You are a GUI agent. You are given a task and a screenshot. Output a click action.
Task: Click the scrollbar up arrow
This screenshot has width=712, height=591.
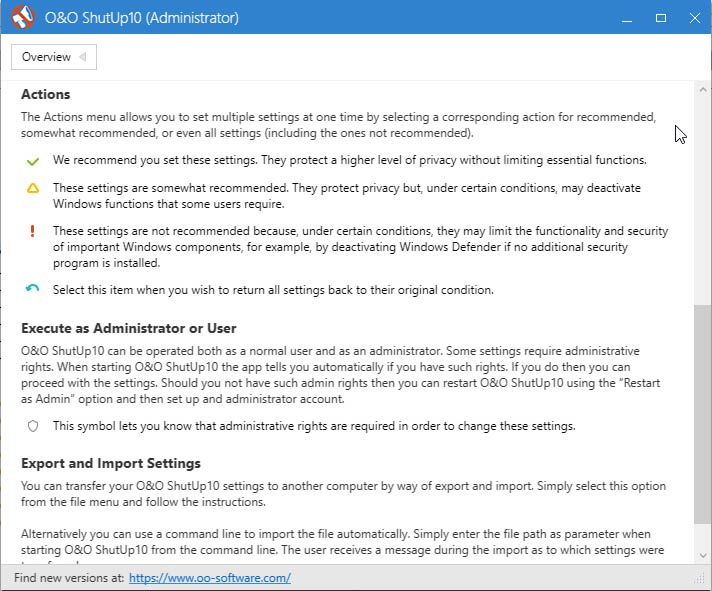click(703, 89)
